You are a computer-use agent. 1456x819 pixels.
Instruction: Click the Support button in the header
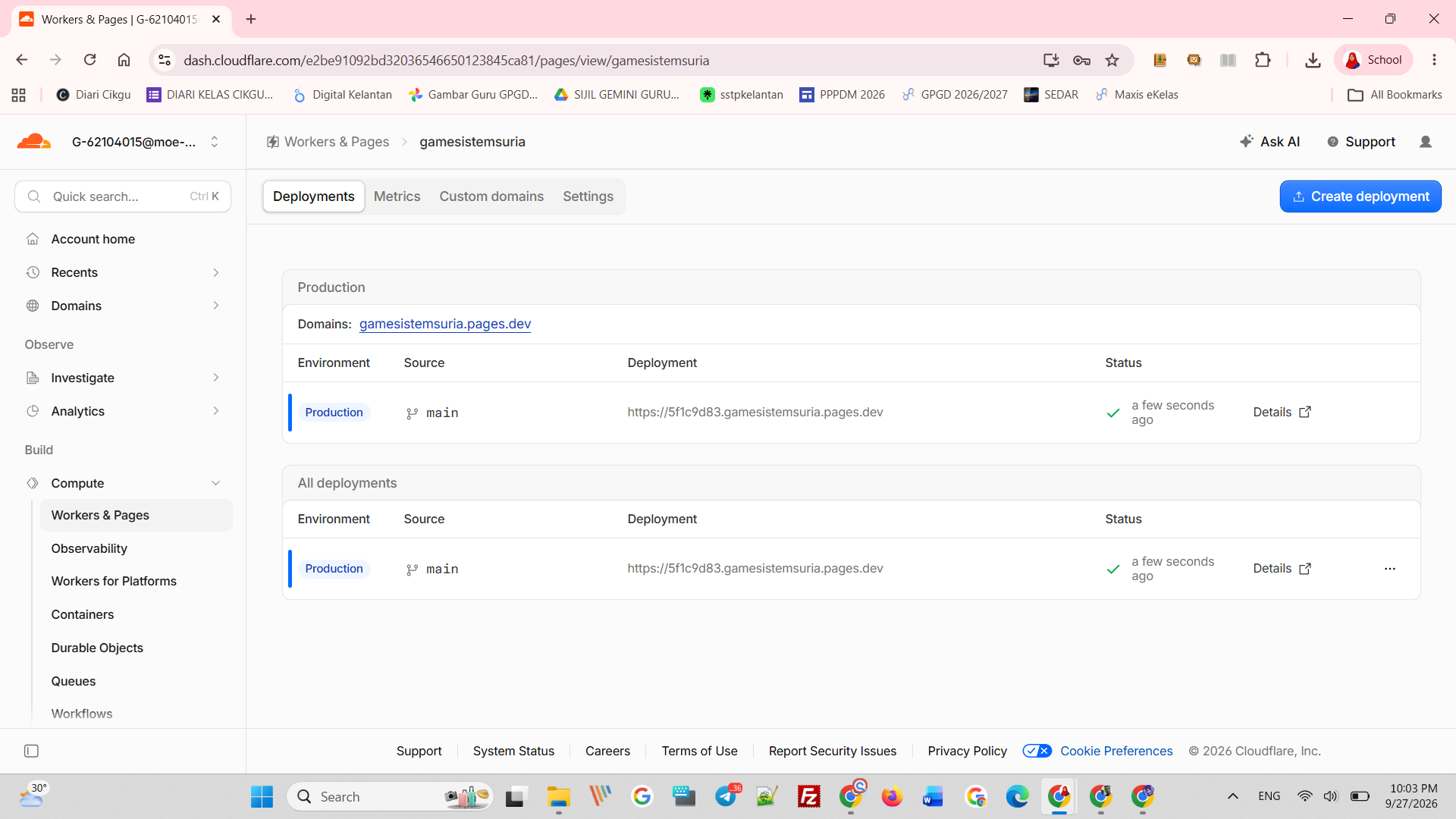tap(1361, 142)
